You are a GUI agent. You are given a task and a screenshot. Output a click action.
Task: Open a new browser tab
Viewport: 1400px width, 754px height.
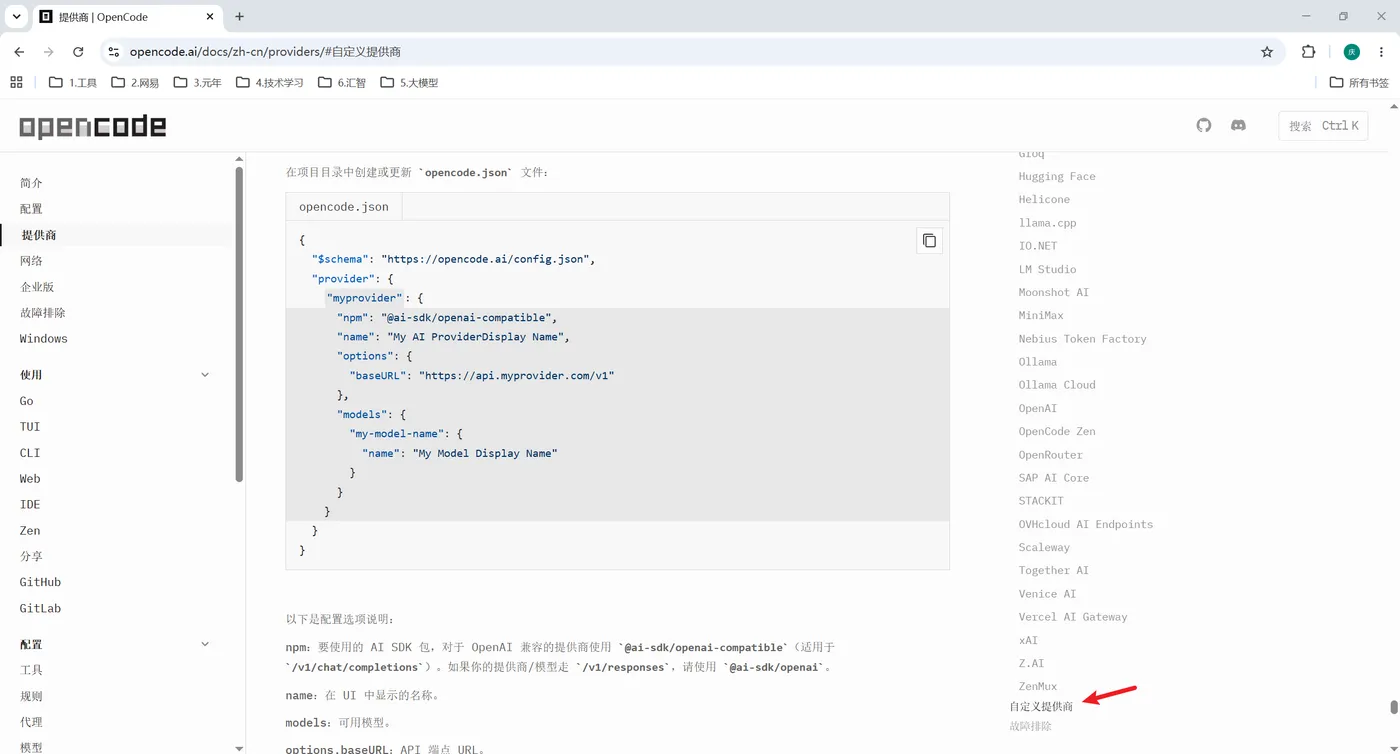click(239, 17)
